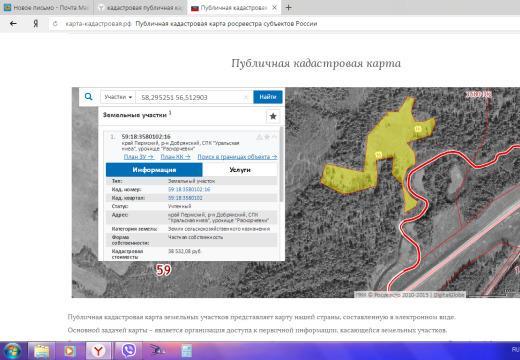
Task: Go back with the browser arrow
Action: [x=13, y=24]
